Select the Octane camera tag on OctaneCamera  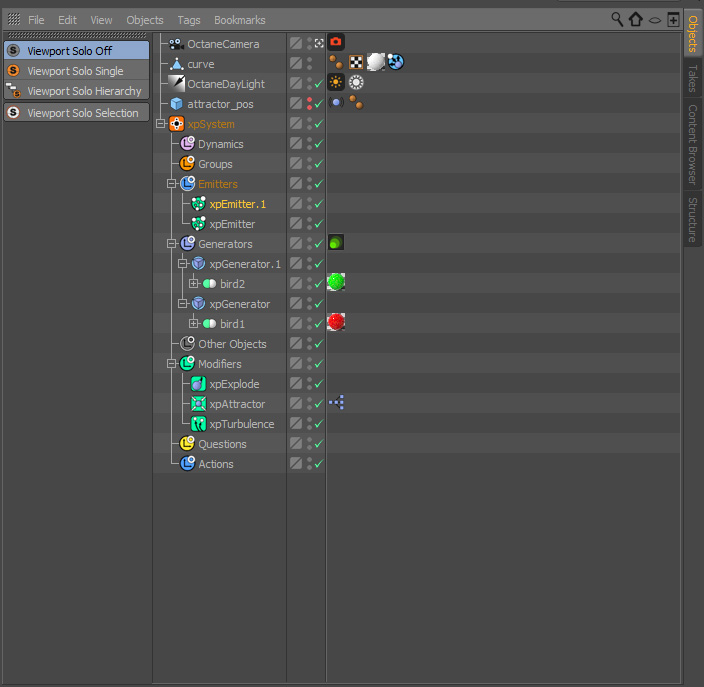(x=336, y=42)
